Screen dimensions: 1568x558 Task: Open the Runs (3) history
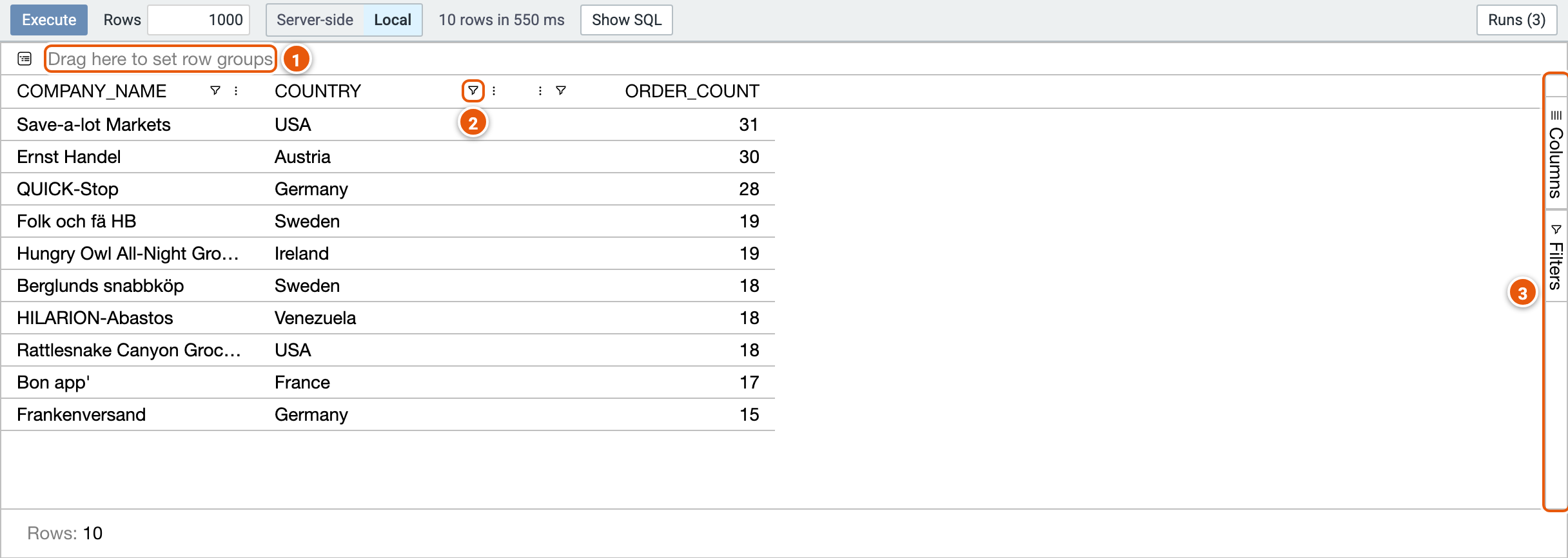pos(1516,20)
